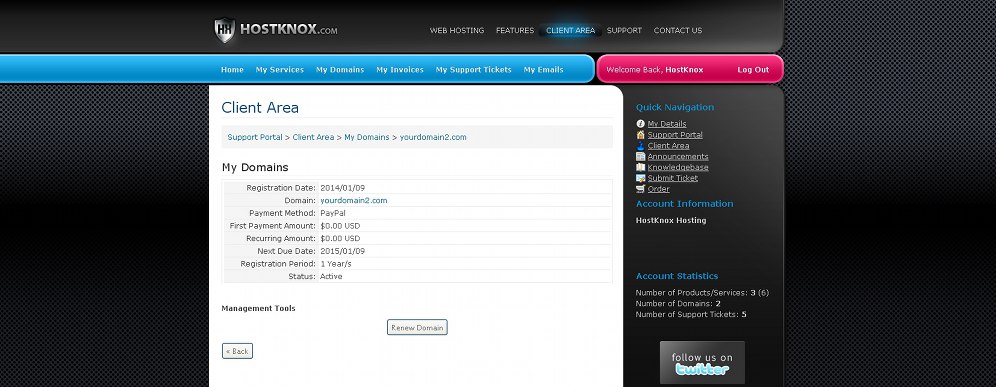Open the Features top menu item

tap(515, 31)
